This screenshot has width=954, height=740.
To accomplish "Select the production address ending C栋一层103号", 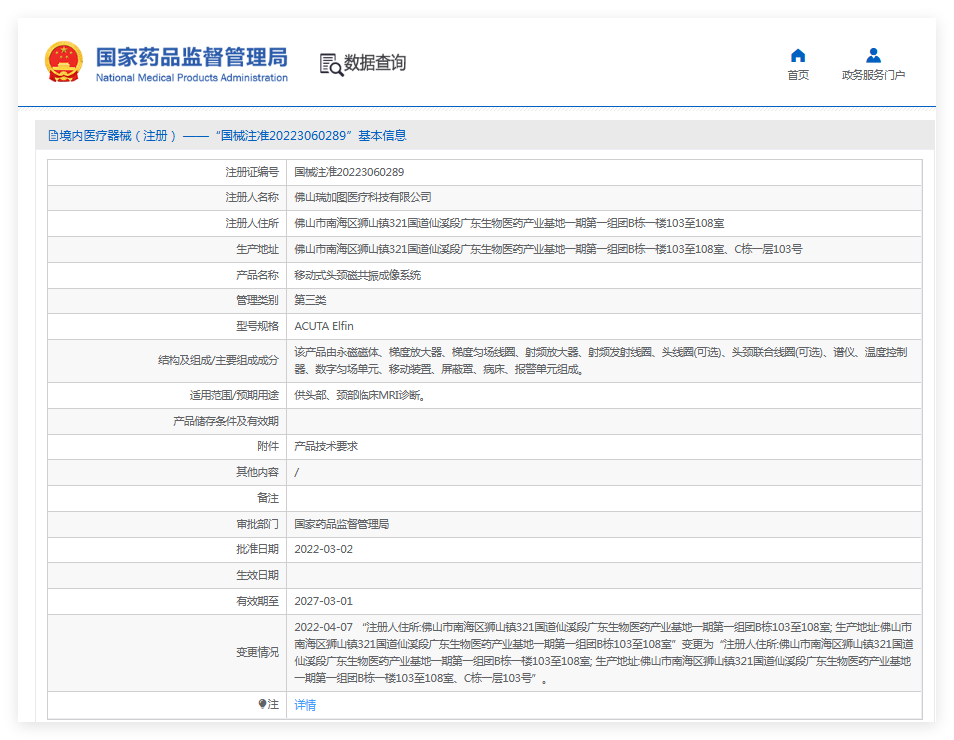I will (x=548, y=249).
